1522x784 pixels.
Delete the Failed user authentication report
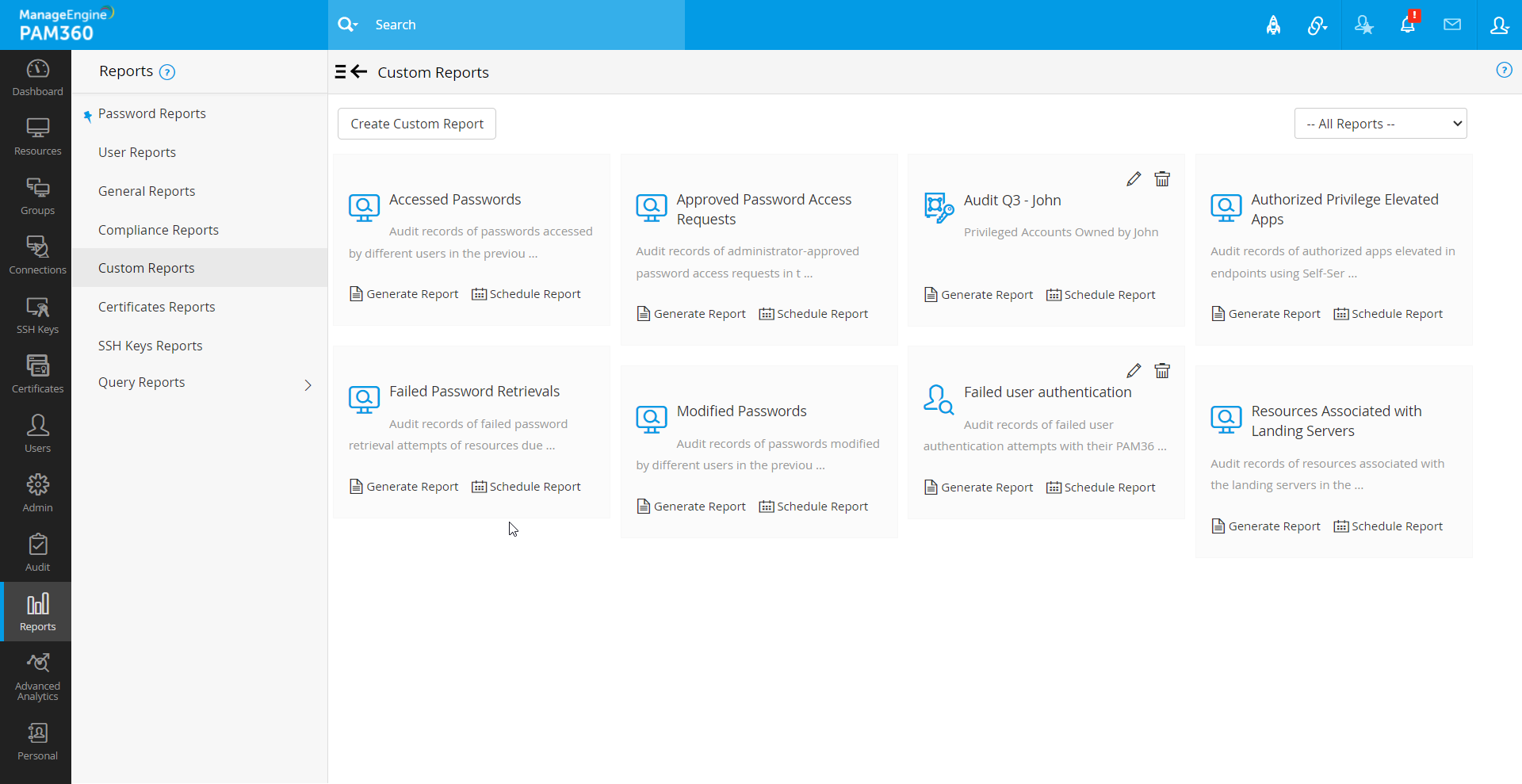(1162, 371)
